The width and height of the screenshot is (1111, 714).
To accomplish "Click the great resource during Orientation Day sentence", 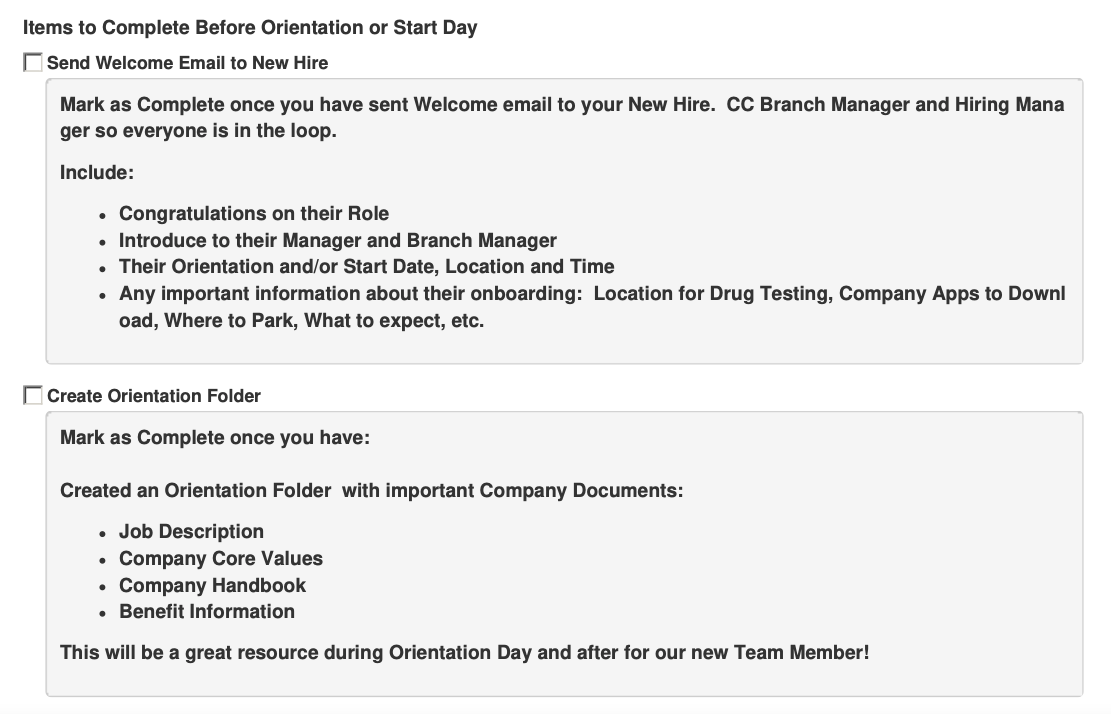I will click(465, 652).
